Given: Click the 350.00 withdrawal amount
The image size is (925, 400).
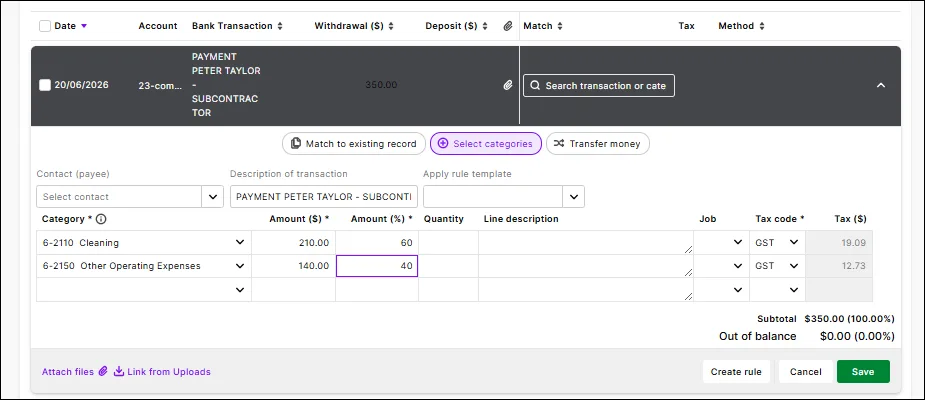Looking at the screenshot, I should pyautogui.click(x=381, y=85).
